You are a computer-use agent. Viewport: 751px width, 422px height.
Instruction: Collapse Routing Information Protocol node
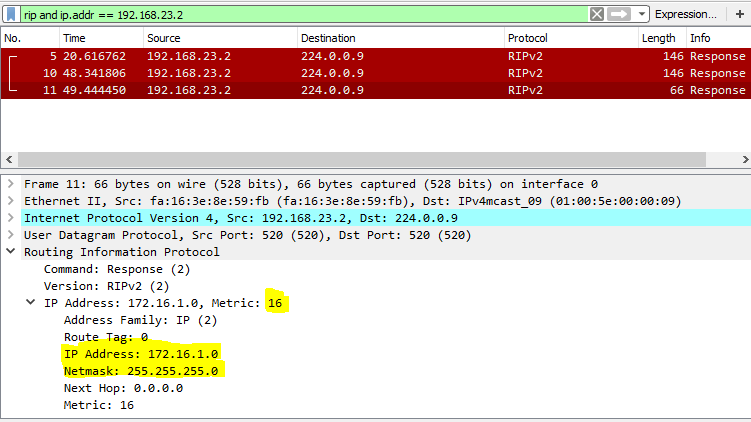pos(11,251)
